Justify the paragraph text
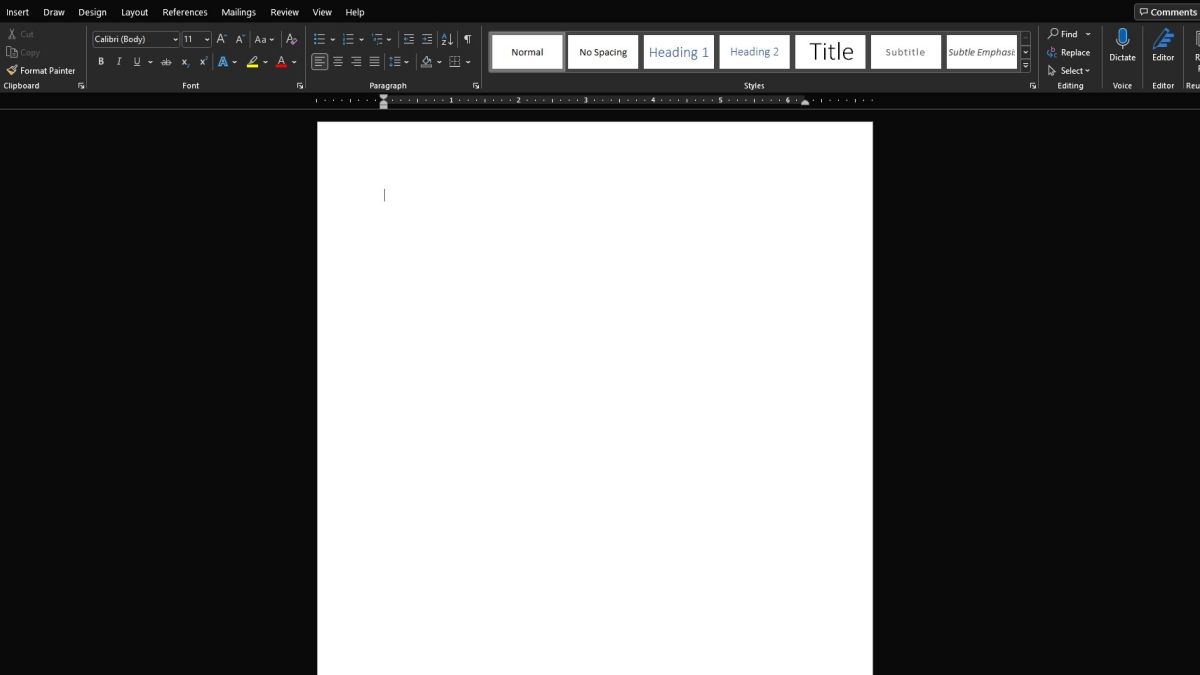 (374, 62)
